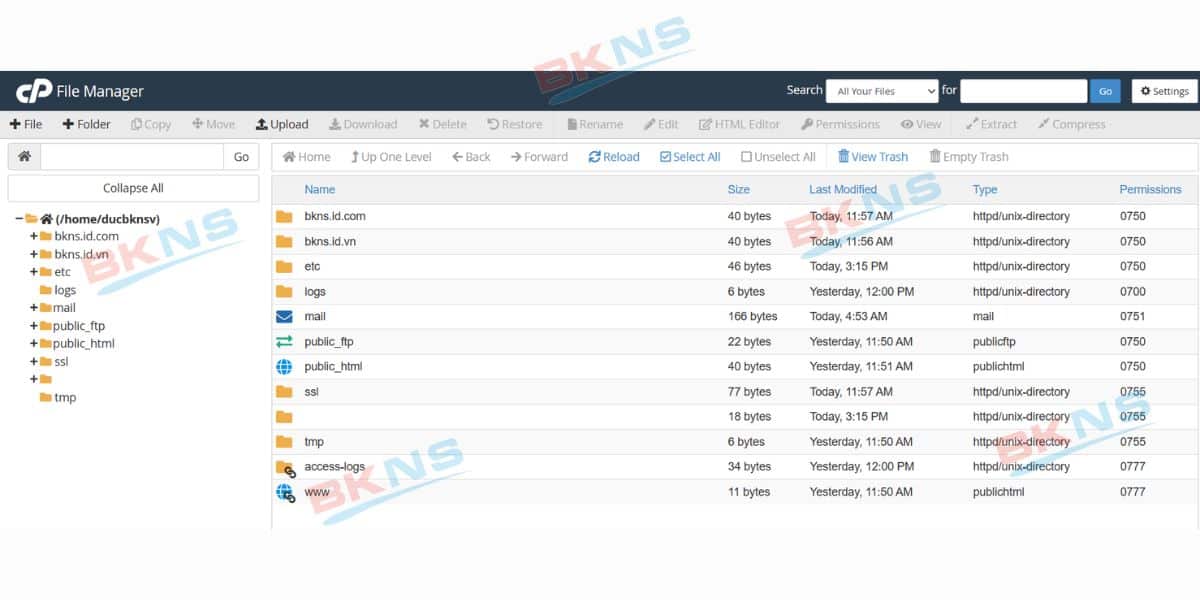Select the tmp row in file list
This screenshot has width=1200, height=600.
click(x=735, y=441)
